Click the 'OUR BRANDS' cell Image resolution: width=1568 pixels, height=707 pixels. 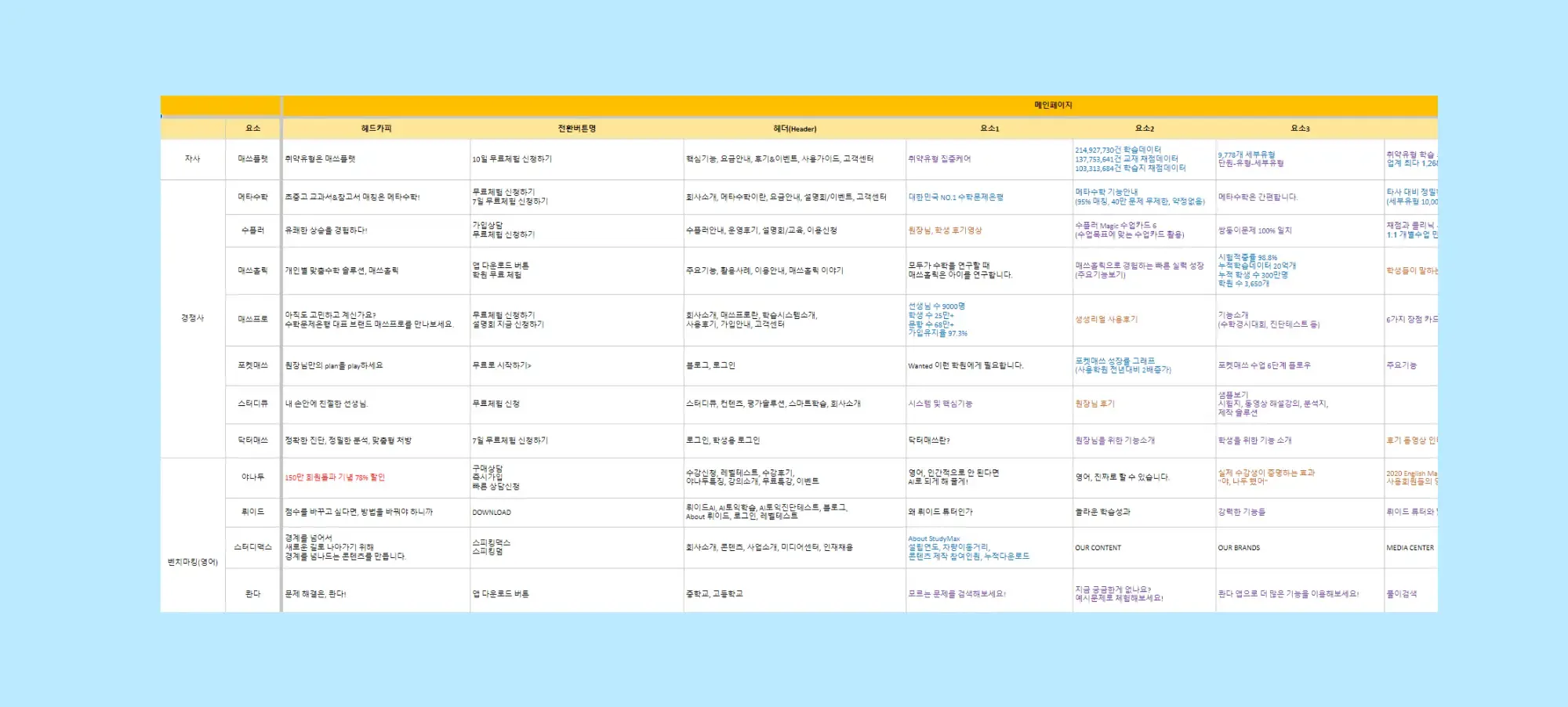tap(1300, 547)
